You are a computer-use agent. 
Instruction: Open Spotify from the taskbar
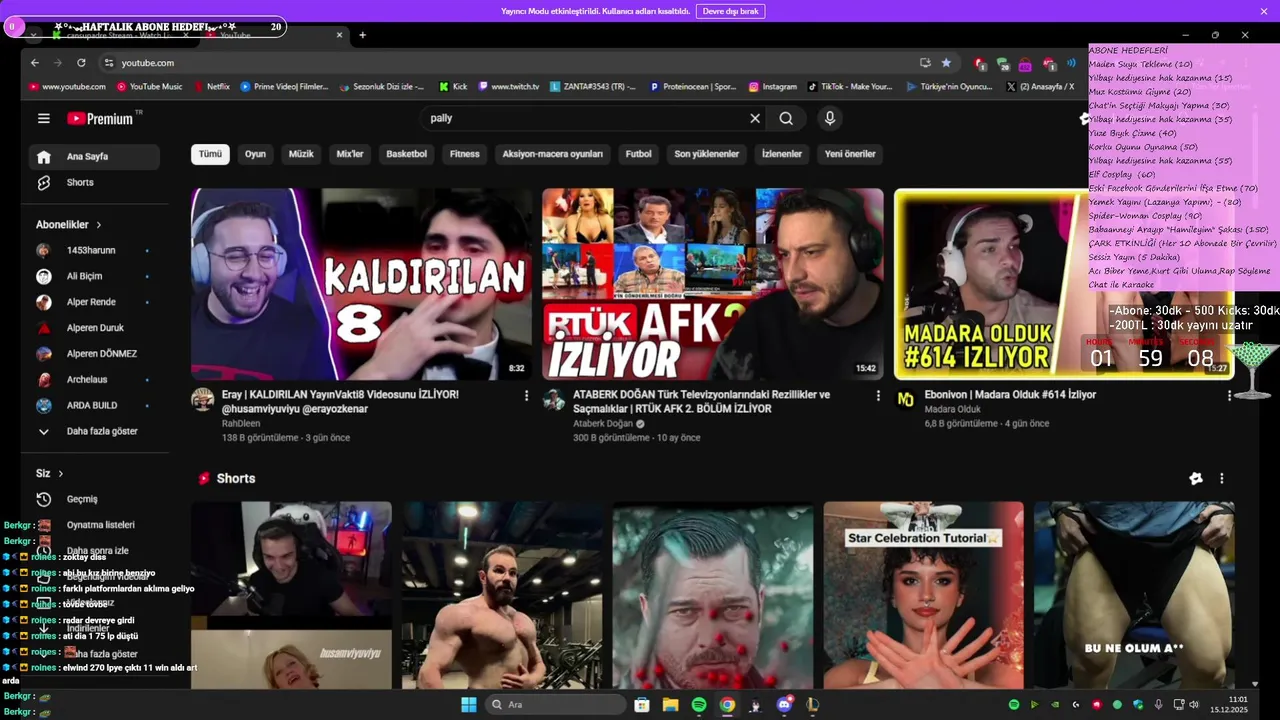(x=699, y=705)
